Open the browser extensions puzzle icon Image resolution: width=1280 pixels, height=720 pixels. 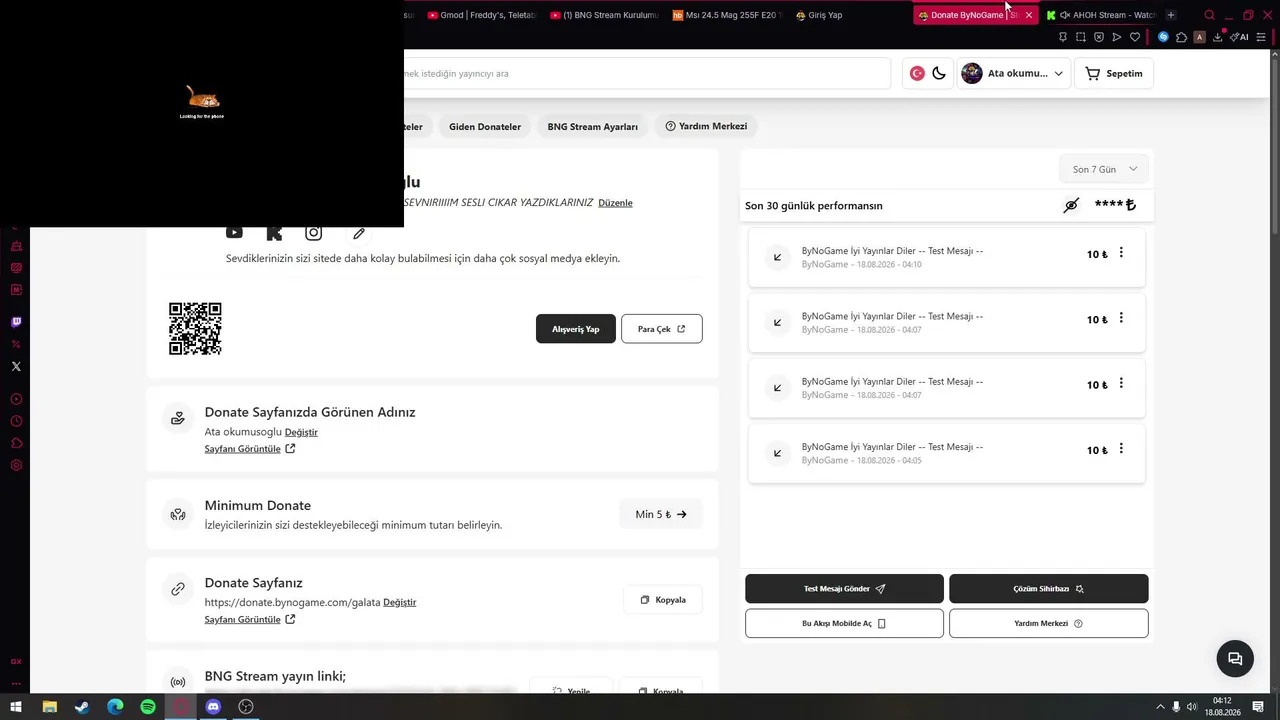coord(1181,37)
